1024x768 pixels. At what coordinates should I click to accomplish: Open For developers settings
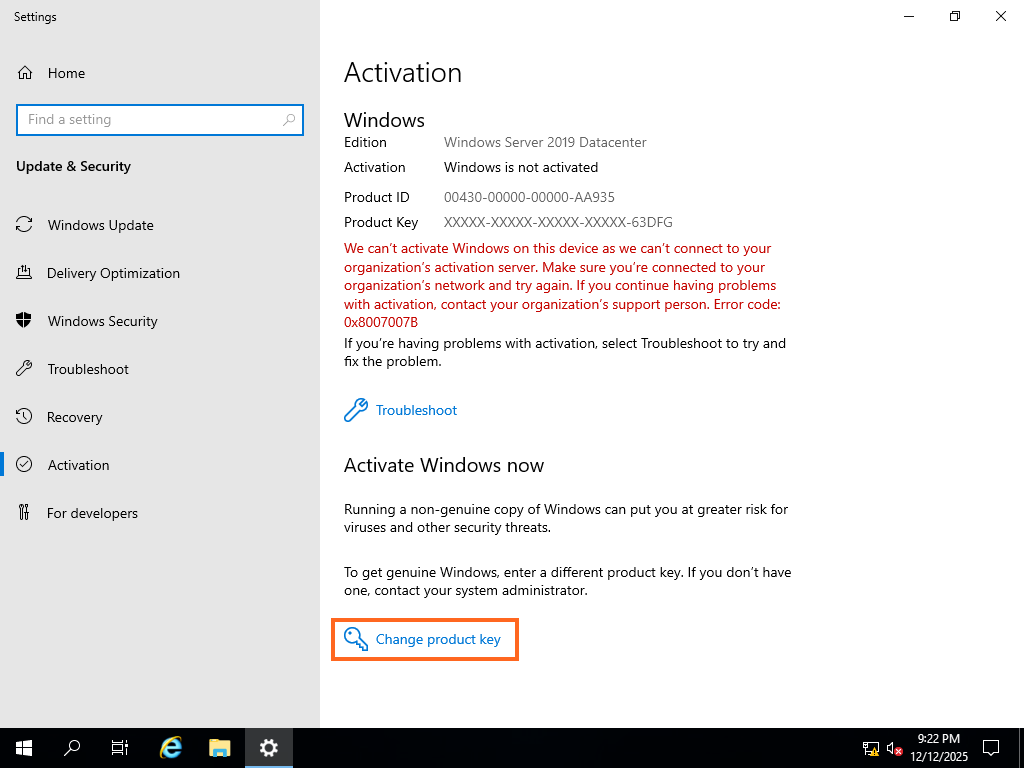(92, 513)
